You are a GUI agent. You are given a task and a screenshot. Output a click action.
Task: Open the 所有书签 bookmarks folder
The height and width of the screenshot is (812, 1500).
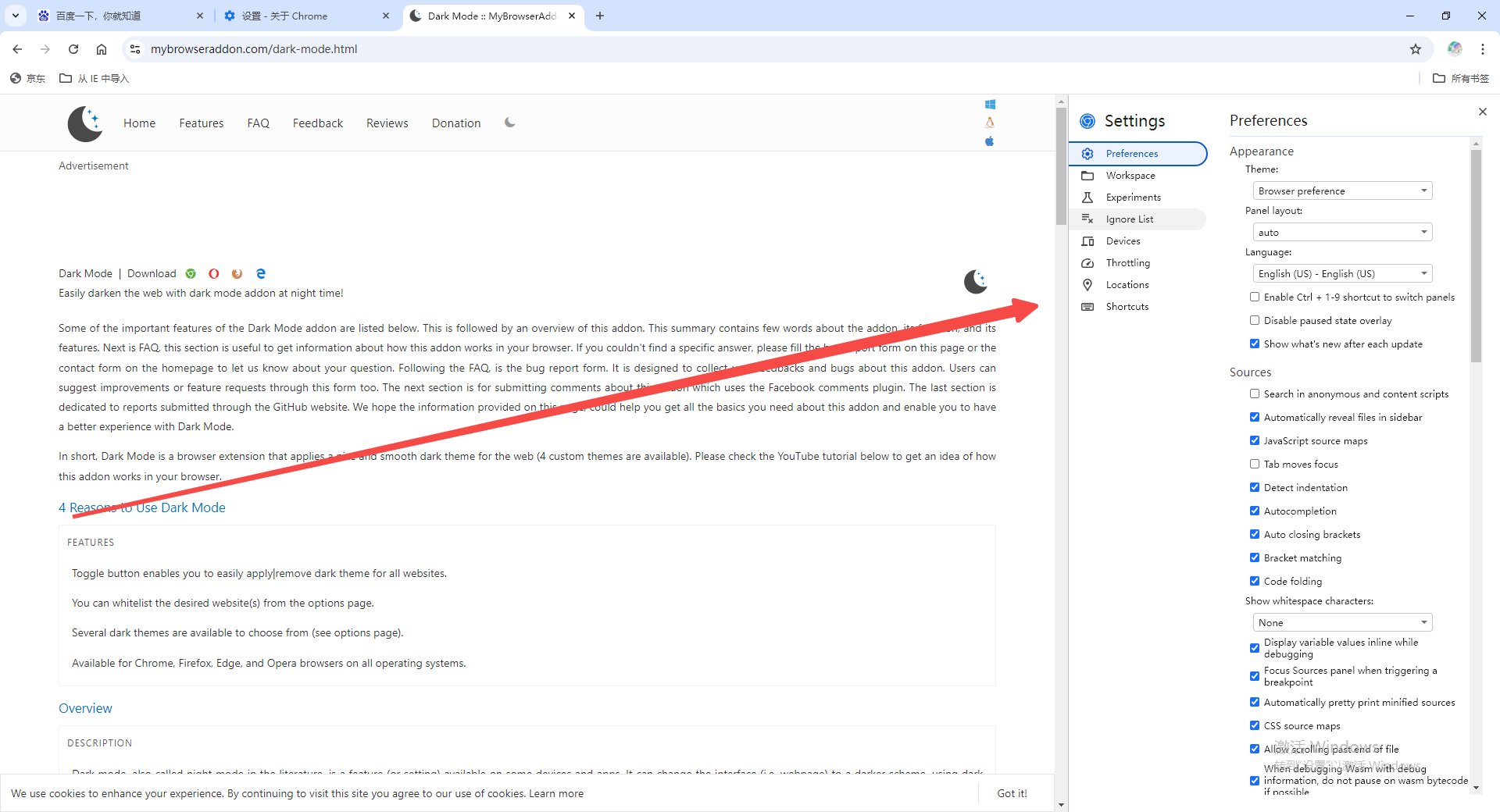click(x=1461, y=78)
